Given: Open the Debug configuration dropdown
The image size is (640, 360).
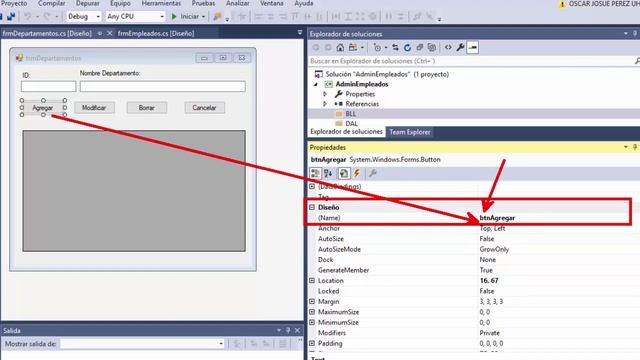Looking at the screenshot, I should 98,17.
